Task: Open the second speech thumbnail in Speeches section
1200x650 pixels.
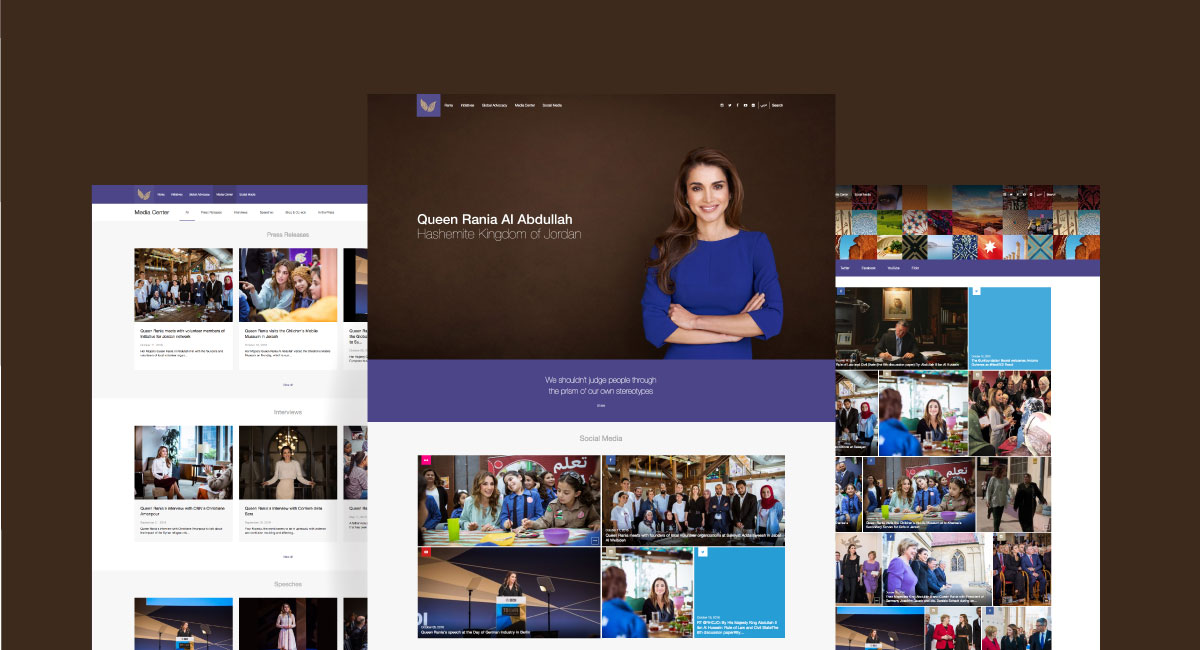Action: [x=288, y=624]
